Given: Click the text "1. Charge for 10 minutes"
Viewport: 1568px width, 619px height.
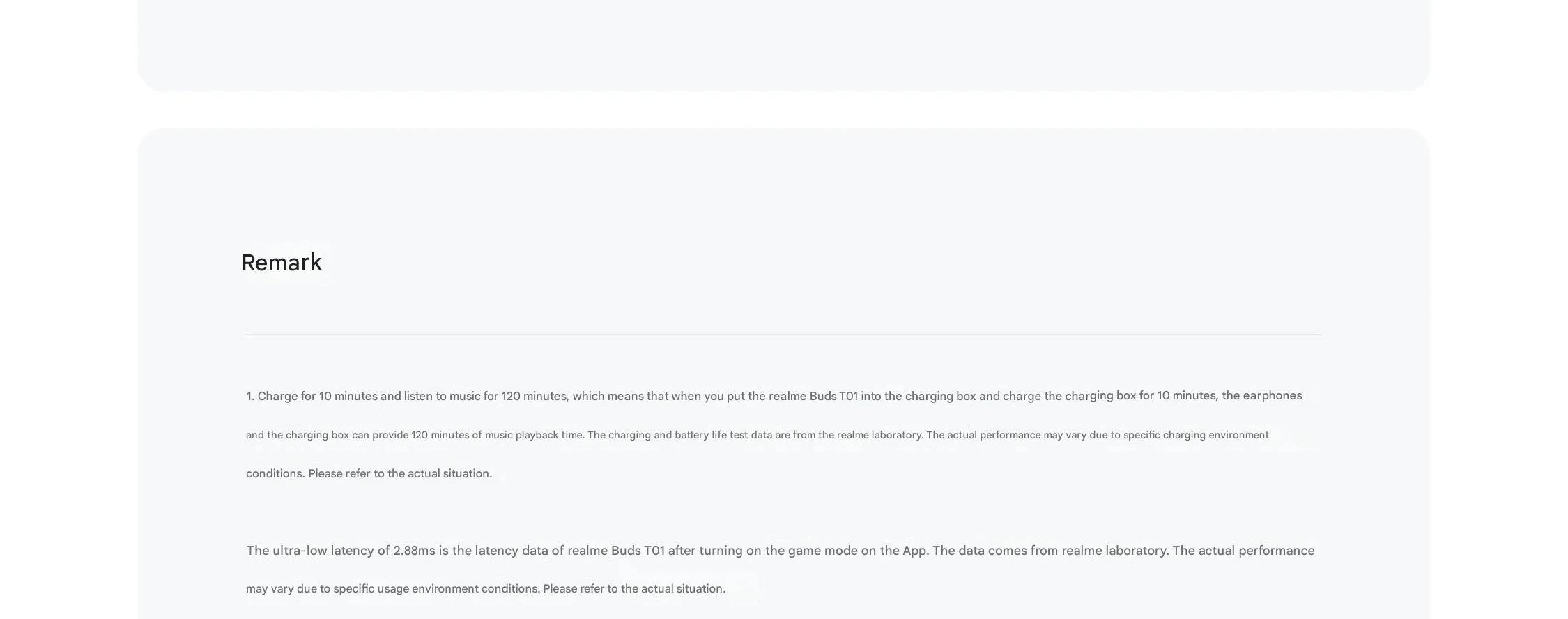Looking at the screenshot, I should click(x=312, y=396).
